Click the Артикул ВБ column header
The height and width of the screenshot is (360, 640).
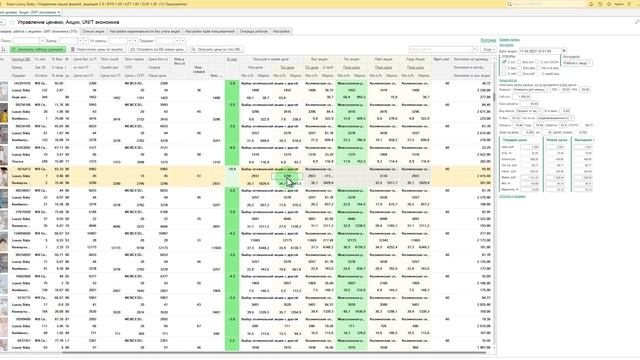point(20,60)
